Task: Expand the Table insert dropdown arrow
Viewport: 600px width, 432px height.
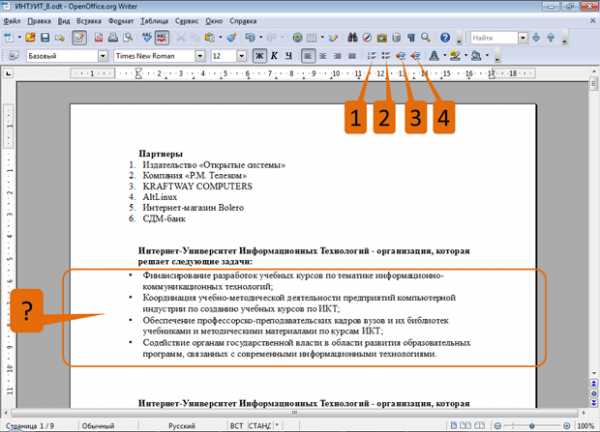Action: pyautogui.click(x=322, y=37)
